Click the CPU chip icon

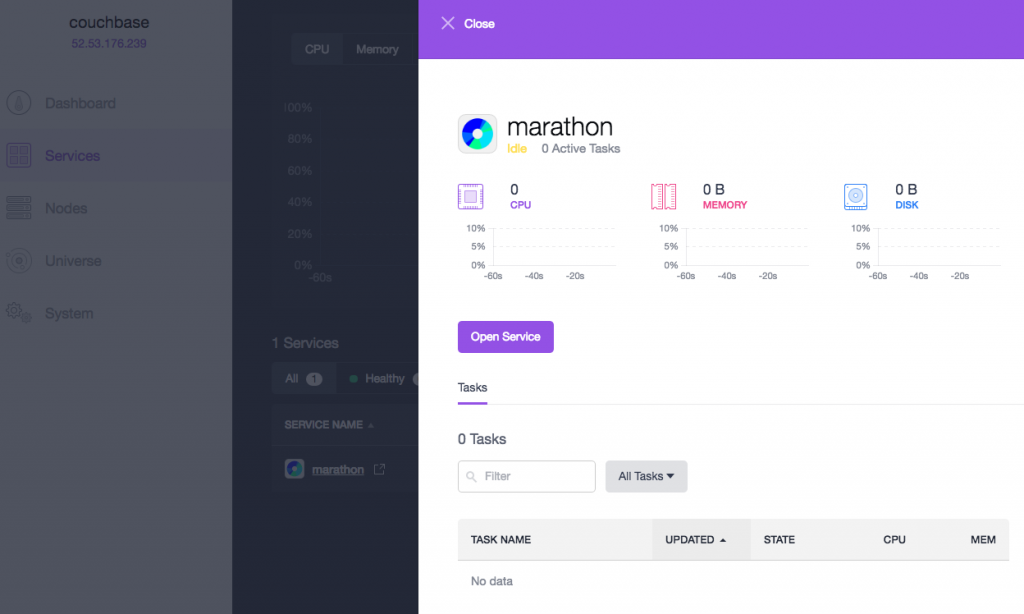470,197
